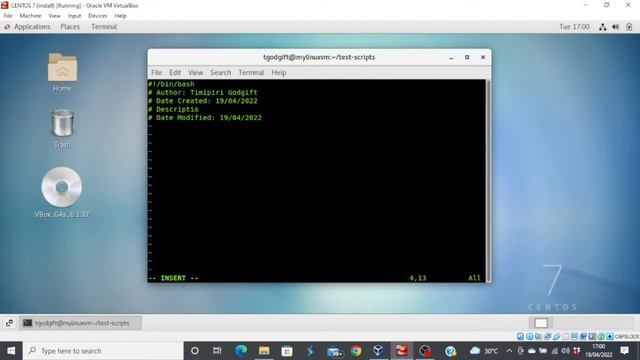Click Windows clock showing 17:00 19/04/2022
The image size is (640, 360).
pos(598,351)
